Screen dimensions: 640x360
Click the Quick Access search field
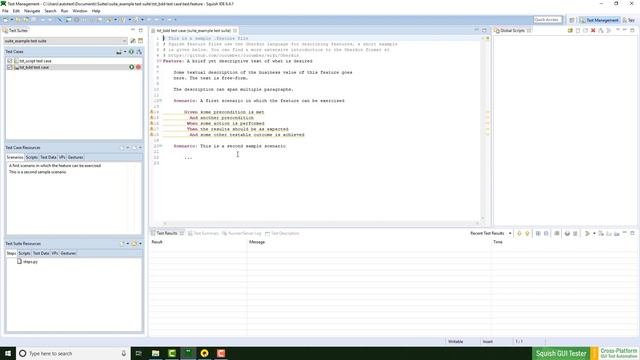coord(547,20)
